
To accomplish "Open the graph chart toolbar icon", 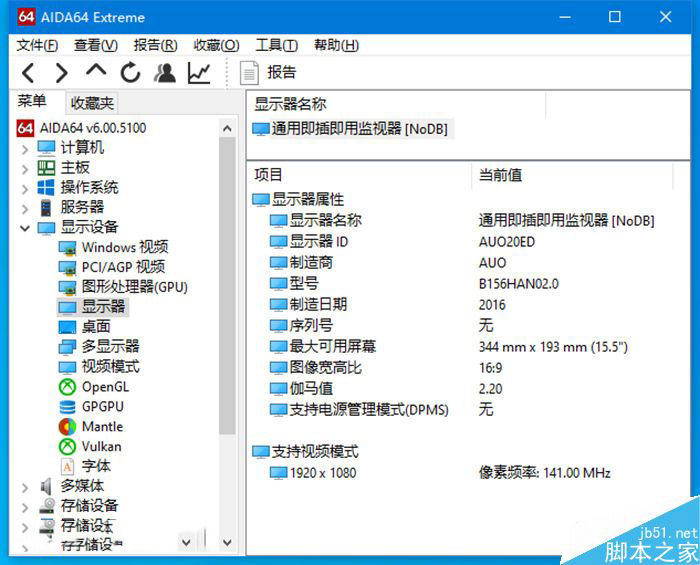I will coord(199,72).
